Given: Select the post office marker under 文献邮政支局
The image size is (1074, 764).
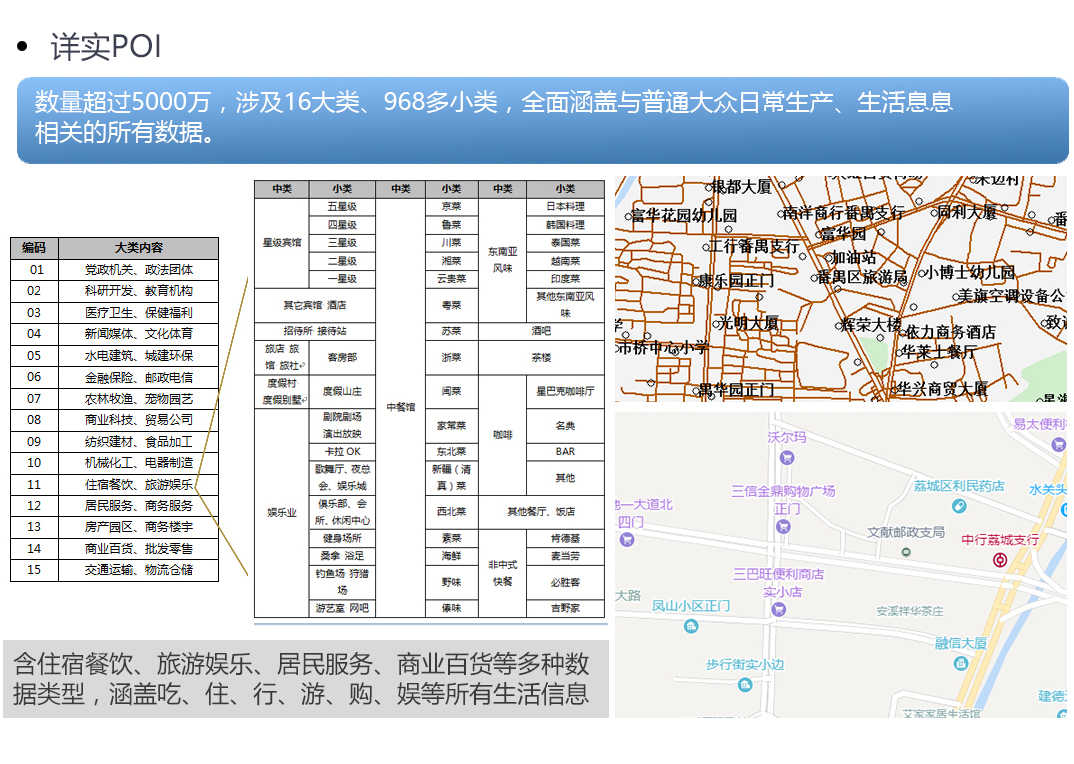Looking at the screenshot, I should click(906, 552).
